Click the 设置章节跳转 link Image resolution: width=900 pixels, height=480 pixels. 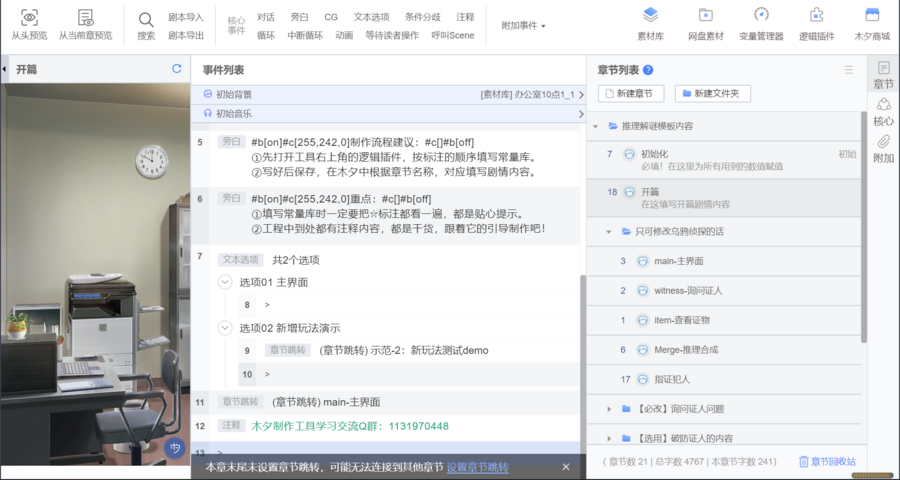[x=477, y=467]
